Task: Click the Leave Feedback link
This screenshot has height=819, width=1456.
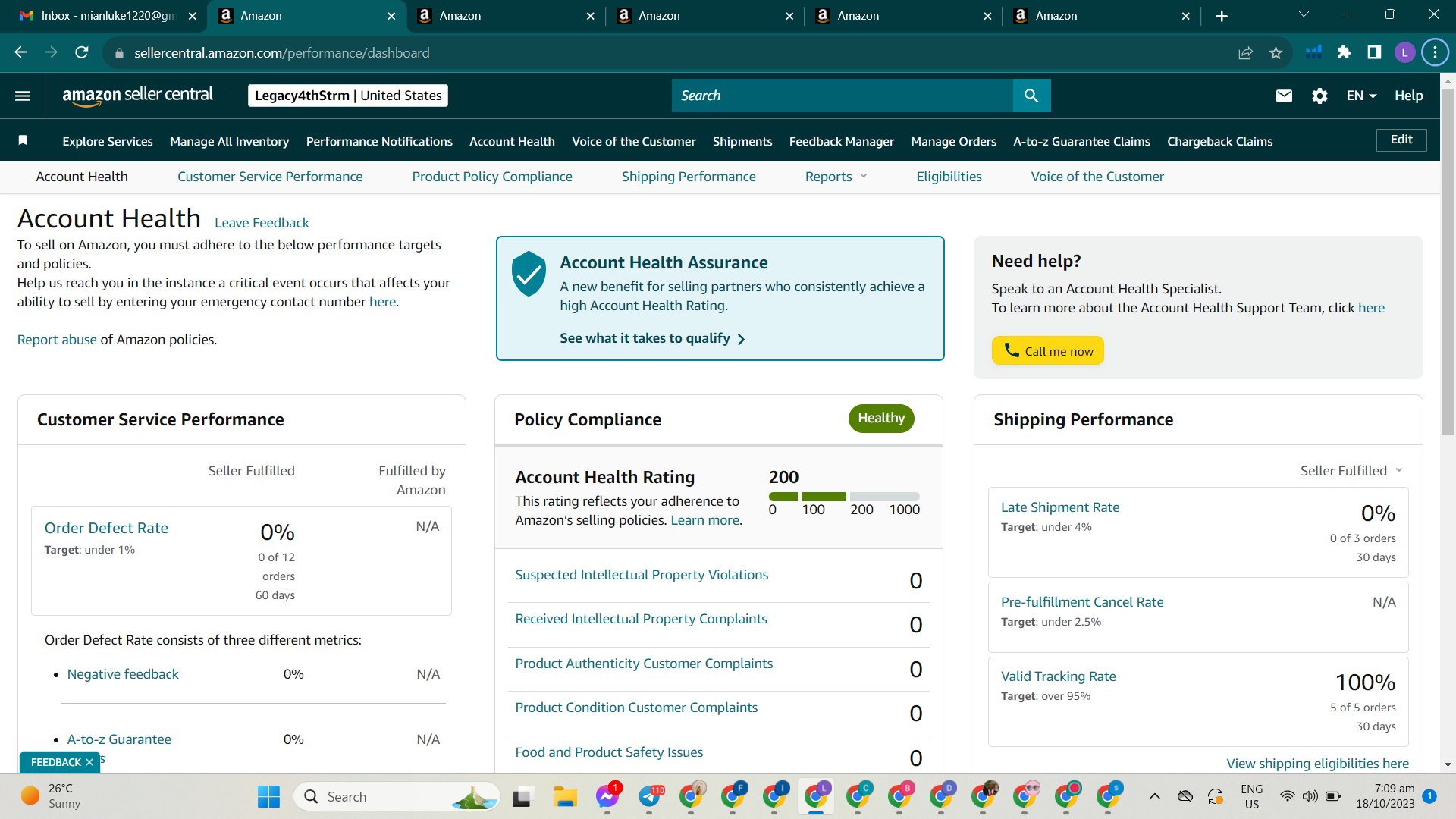Action: [x=262, y=223]
